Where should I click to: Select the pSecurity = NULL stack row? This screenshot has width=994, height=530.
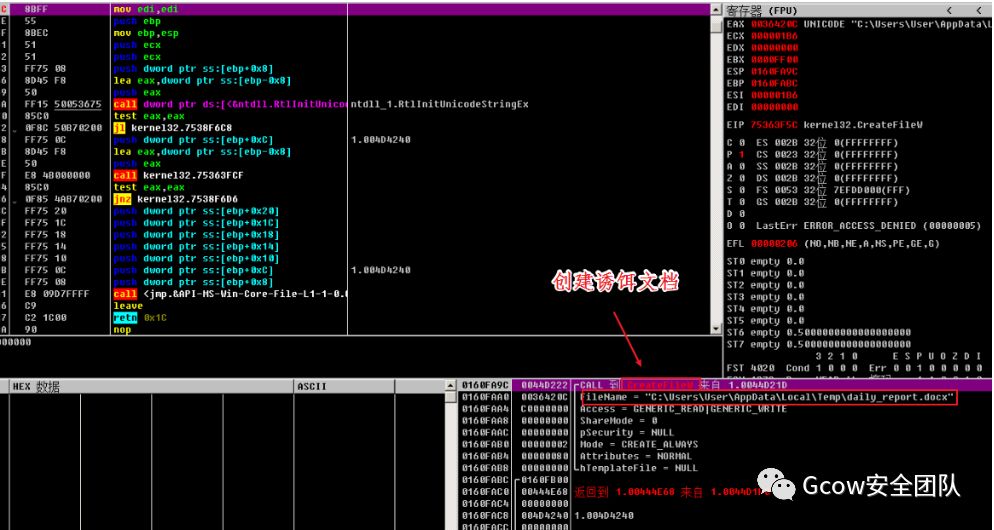click(x=628, y=432)
